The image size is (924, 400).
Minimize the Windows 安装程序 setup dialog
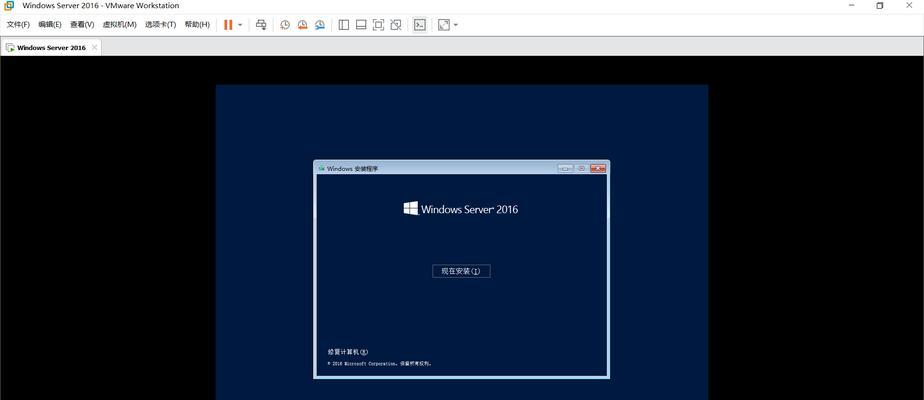(x=565, y=168)
